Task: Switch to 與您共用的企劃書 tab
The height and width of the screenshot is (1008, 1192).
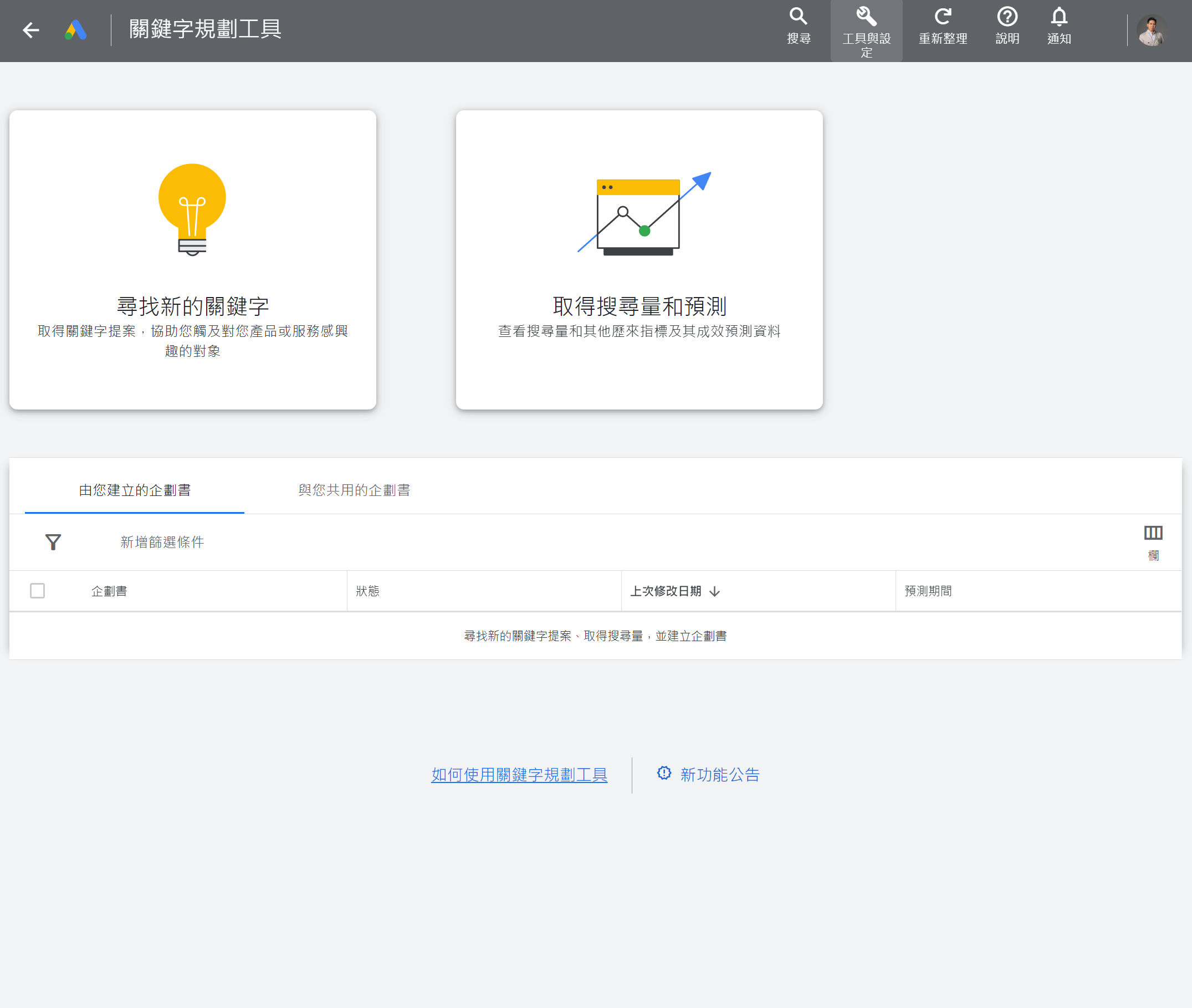Action: [354, 490]
